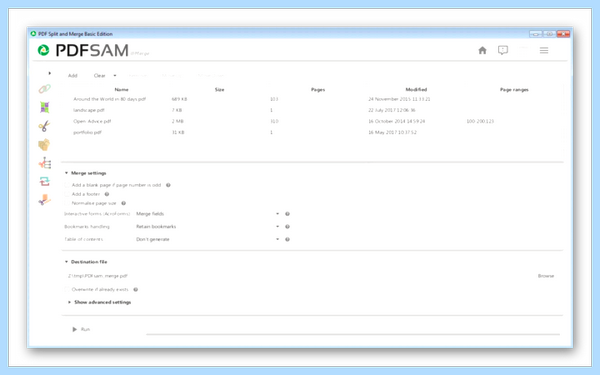The image size is (600, 375).
Task: Click the Run progress bar
Action: tap(353, 334)
